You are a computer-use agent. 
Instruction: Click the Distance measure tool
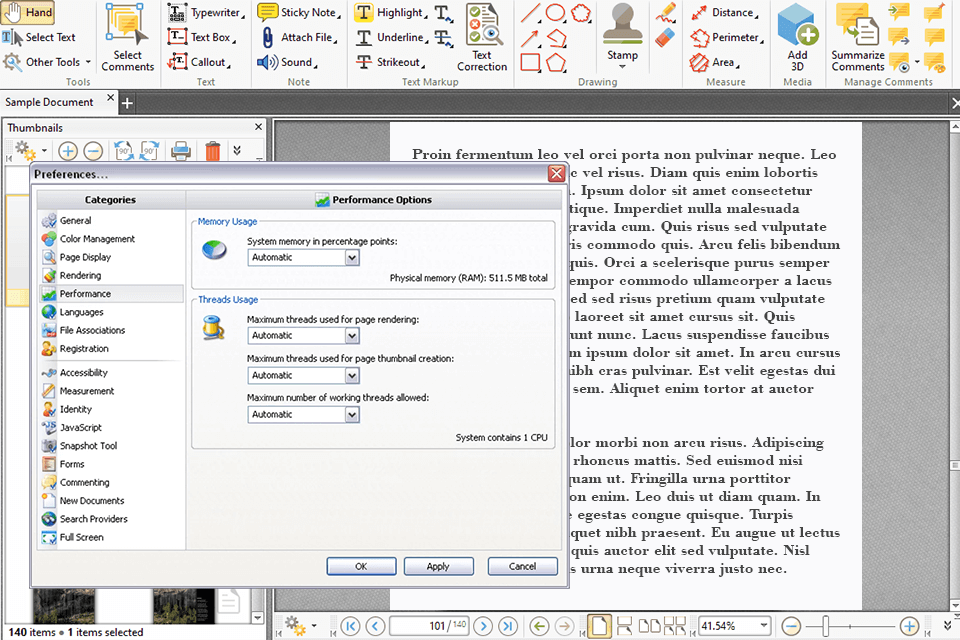725,13
